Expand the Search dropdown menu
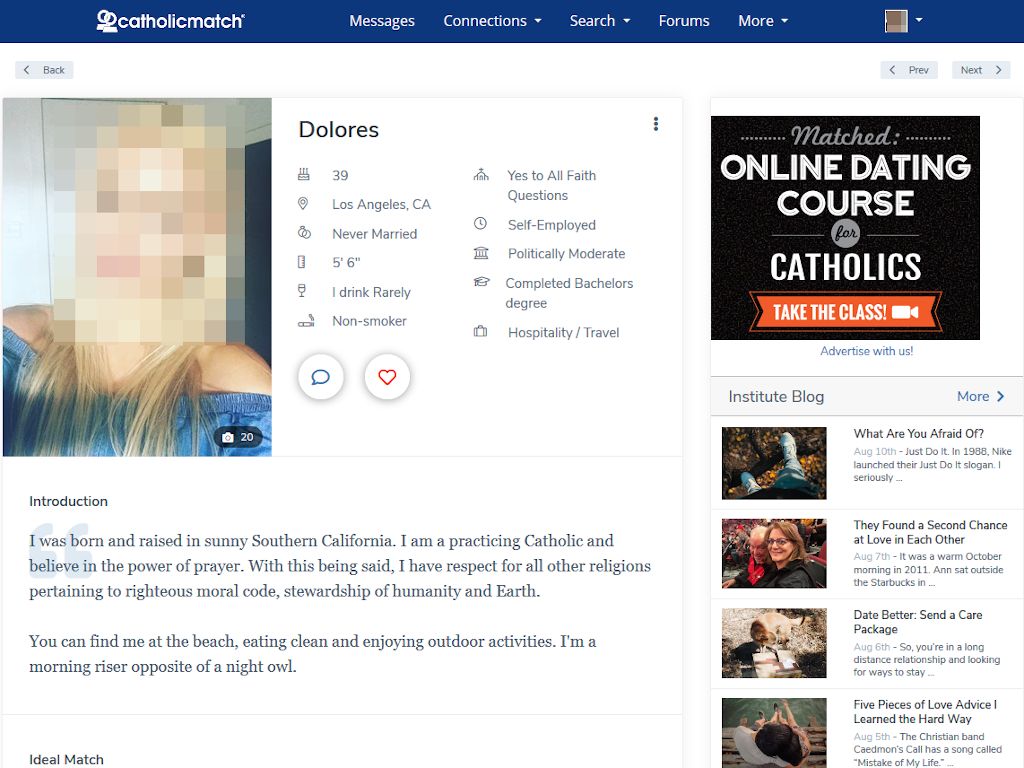The image size is (1024, 768). tap(599, 21)
